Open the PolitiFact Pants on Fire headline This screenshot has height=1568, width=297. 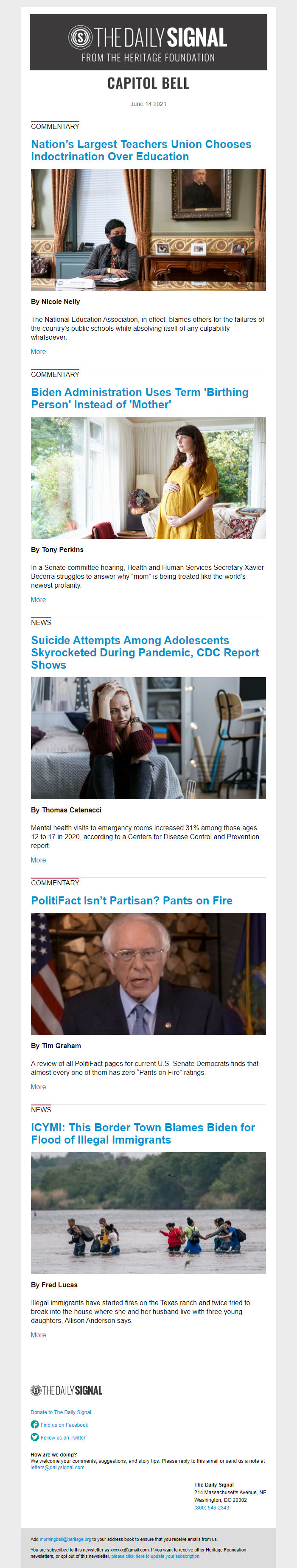point(132,900)
